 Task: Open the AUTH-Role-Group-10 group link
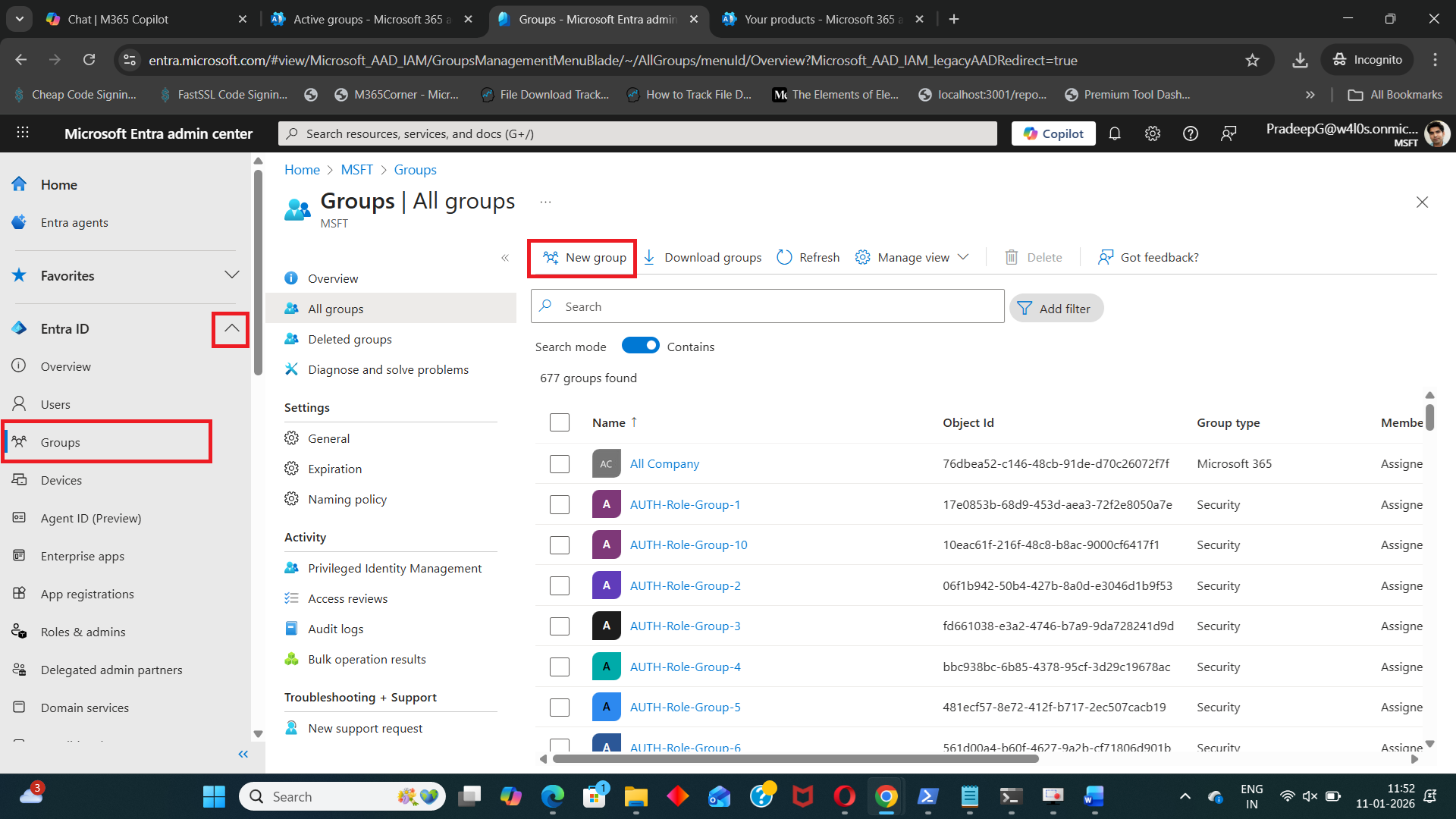[688, 544]
